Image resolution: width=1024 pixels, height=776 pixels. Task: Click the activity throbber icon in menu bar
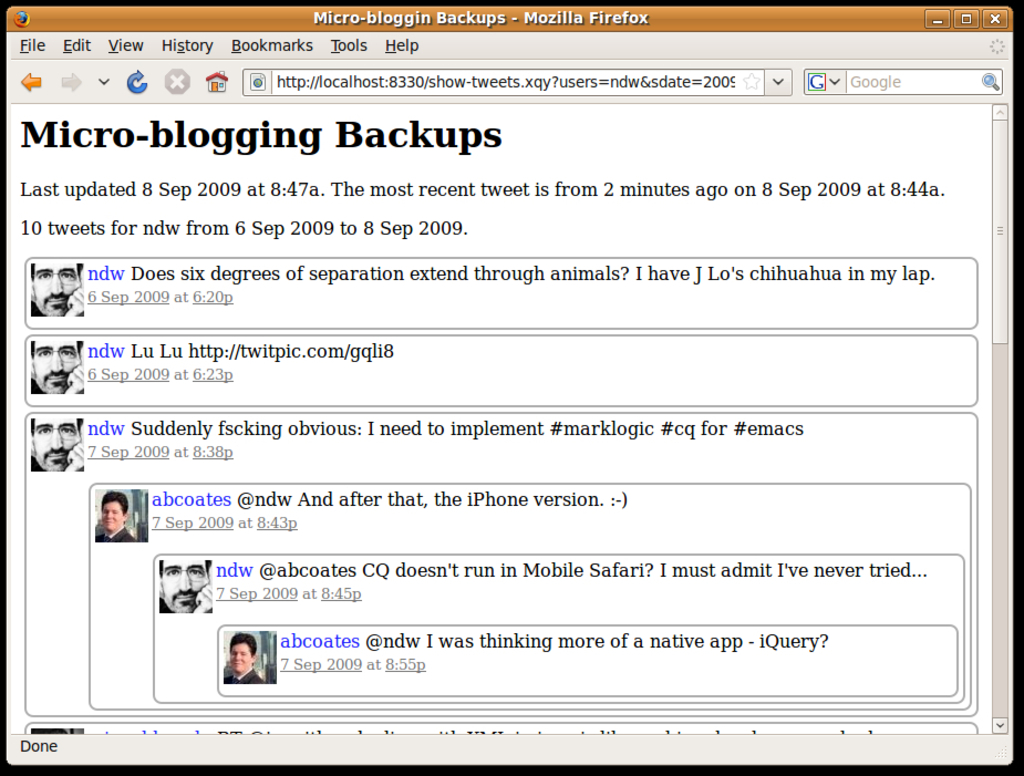click(x=997, y=46)
